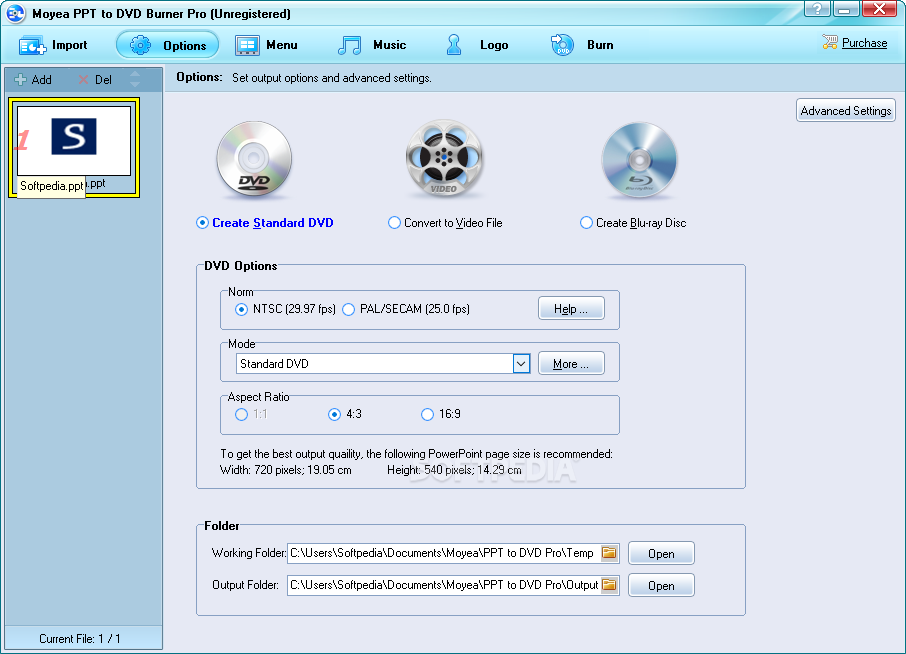Minimize the application window

click(845, 9)
